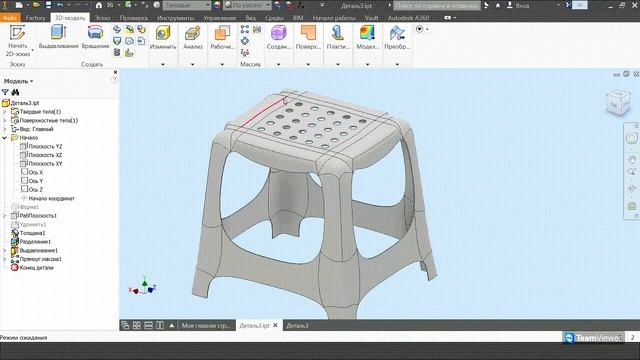Click the filter icon in model browser
This screenshot has width=640, height=360.
[5, 92]
